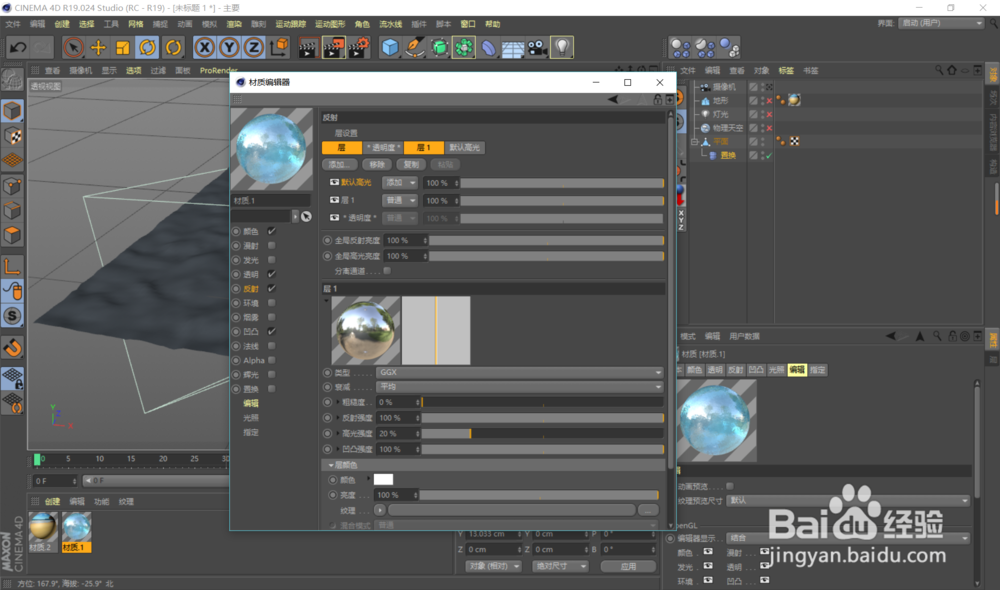The height and width of the screenshot is (590, 1000).
Task: Render view with first clapperboard icon
Action: (x=308, y=48)
